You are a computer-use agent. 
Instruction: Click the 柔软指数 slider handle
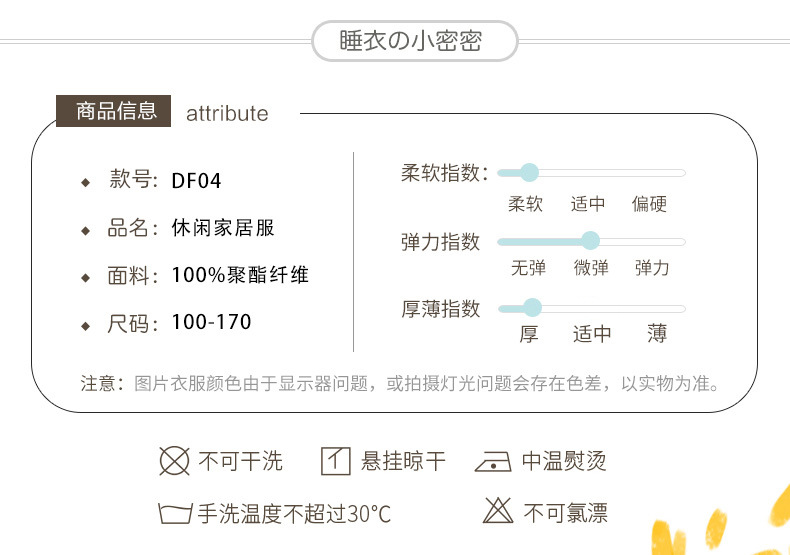[x=529, y=172]
